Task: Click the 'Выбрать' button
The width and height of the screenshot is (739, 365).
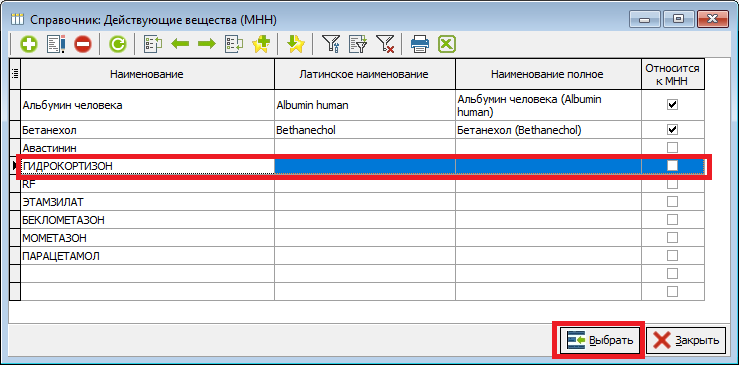Action: pos(599,340)
